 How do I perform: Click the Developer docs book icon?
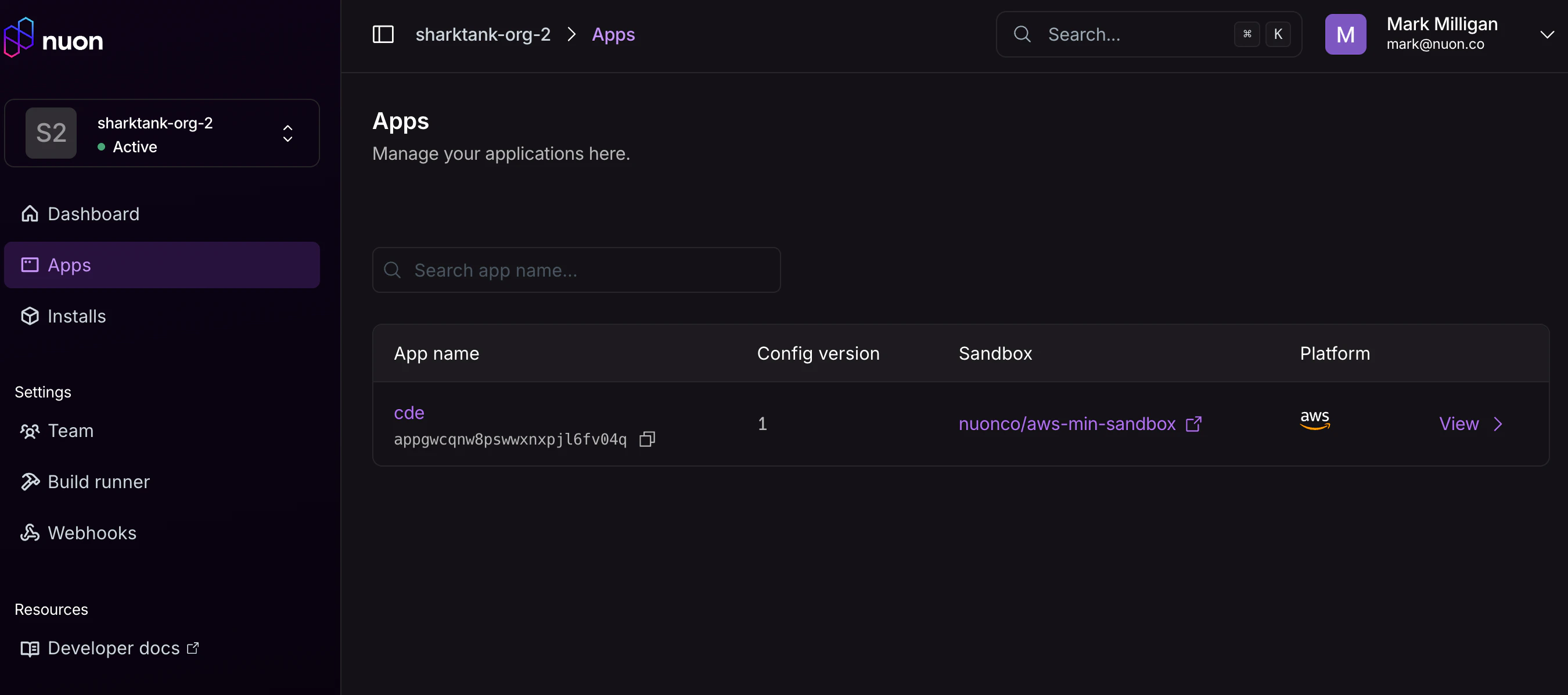click(x=30, y=649)
